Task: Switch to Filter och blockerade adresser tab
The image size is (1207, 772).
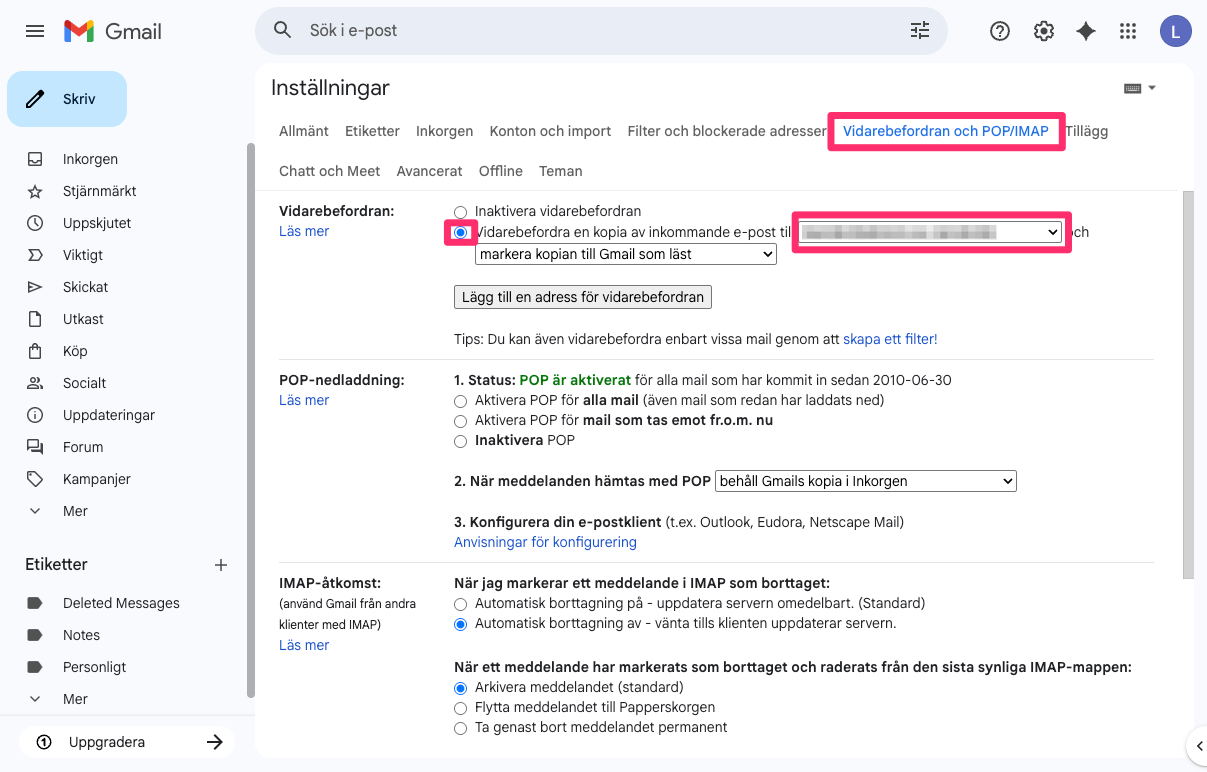Action: 726,131
